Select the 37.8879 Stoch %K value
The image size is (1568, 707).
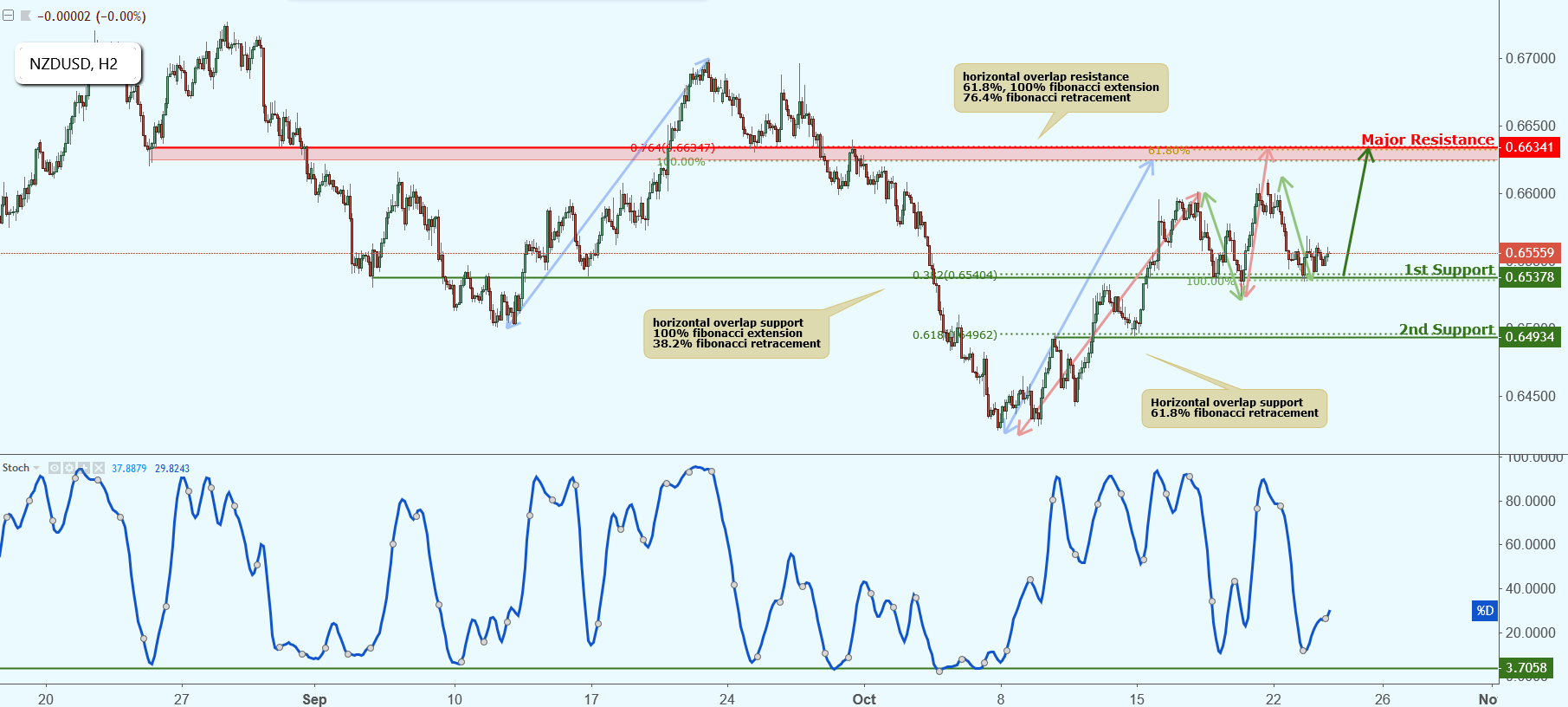point(129,468)
